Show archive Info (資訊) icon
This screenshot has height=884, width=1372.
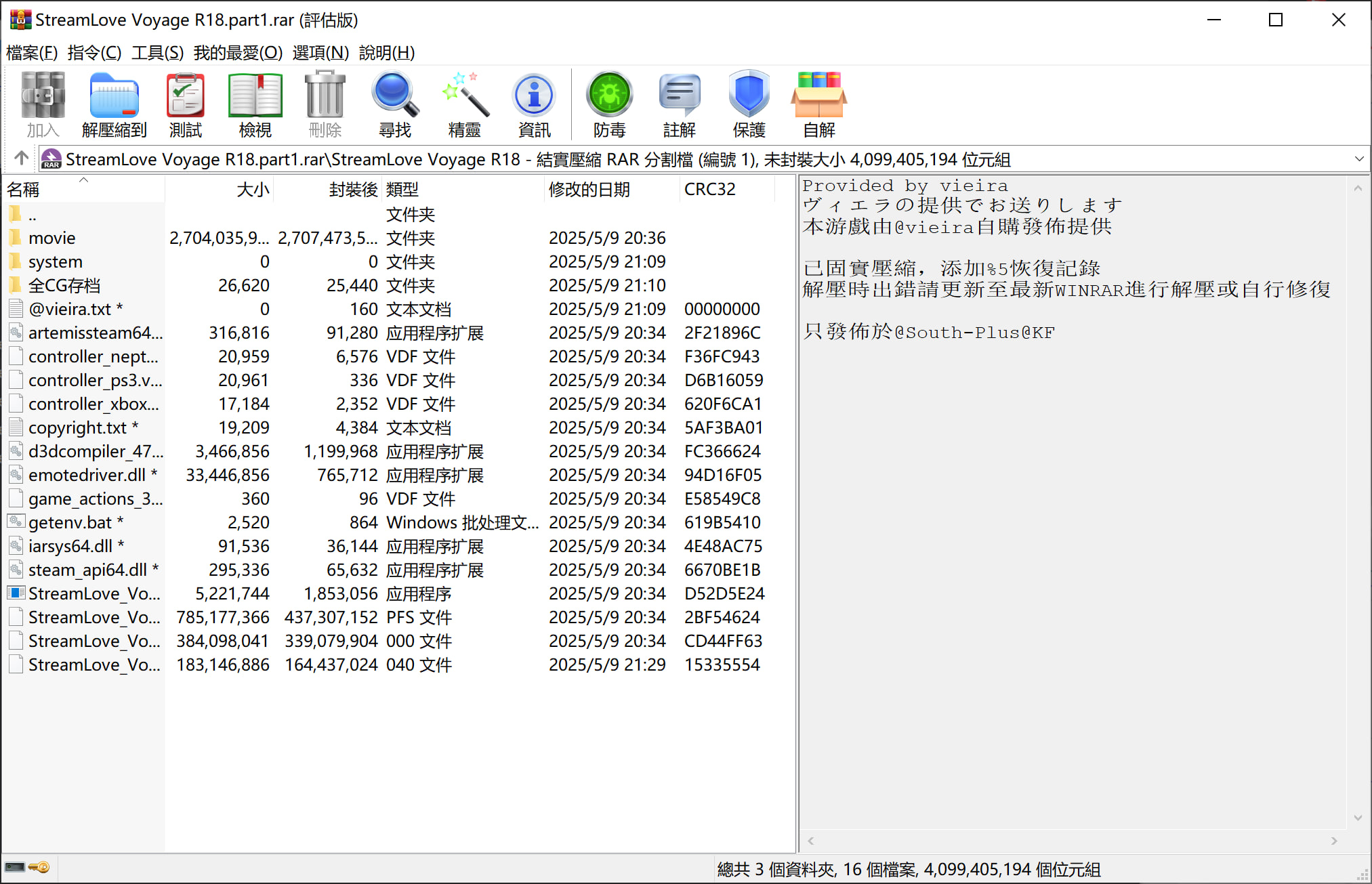(x=534, y=104)
